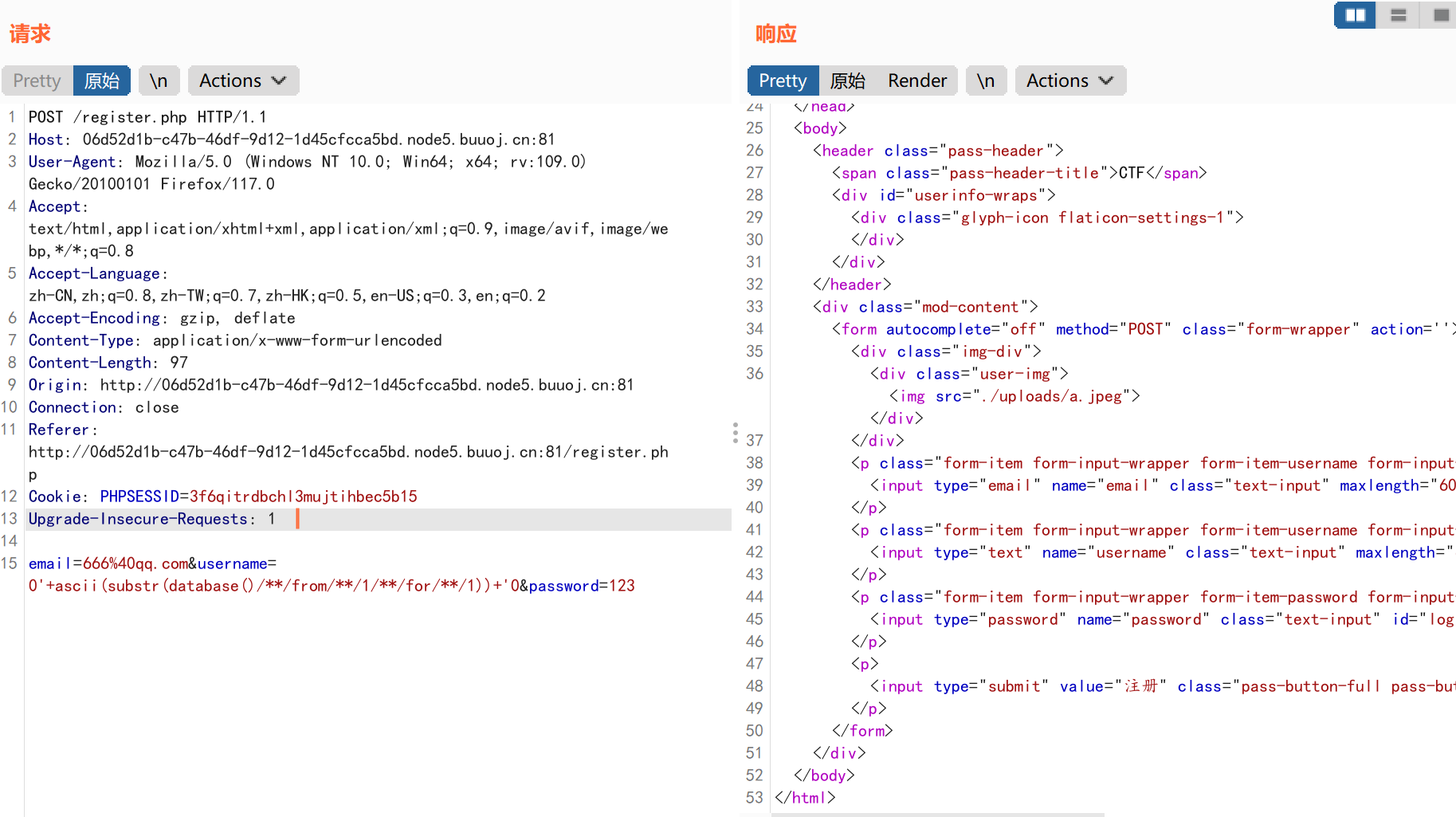Screen dimensions: 1456x817
Task: Click the pass-header-title span line
Action: 1019,173
